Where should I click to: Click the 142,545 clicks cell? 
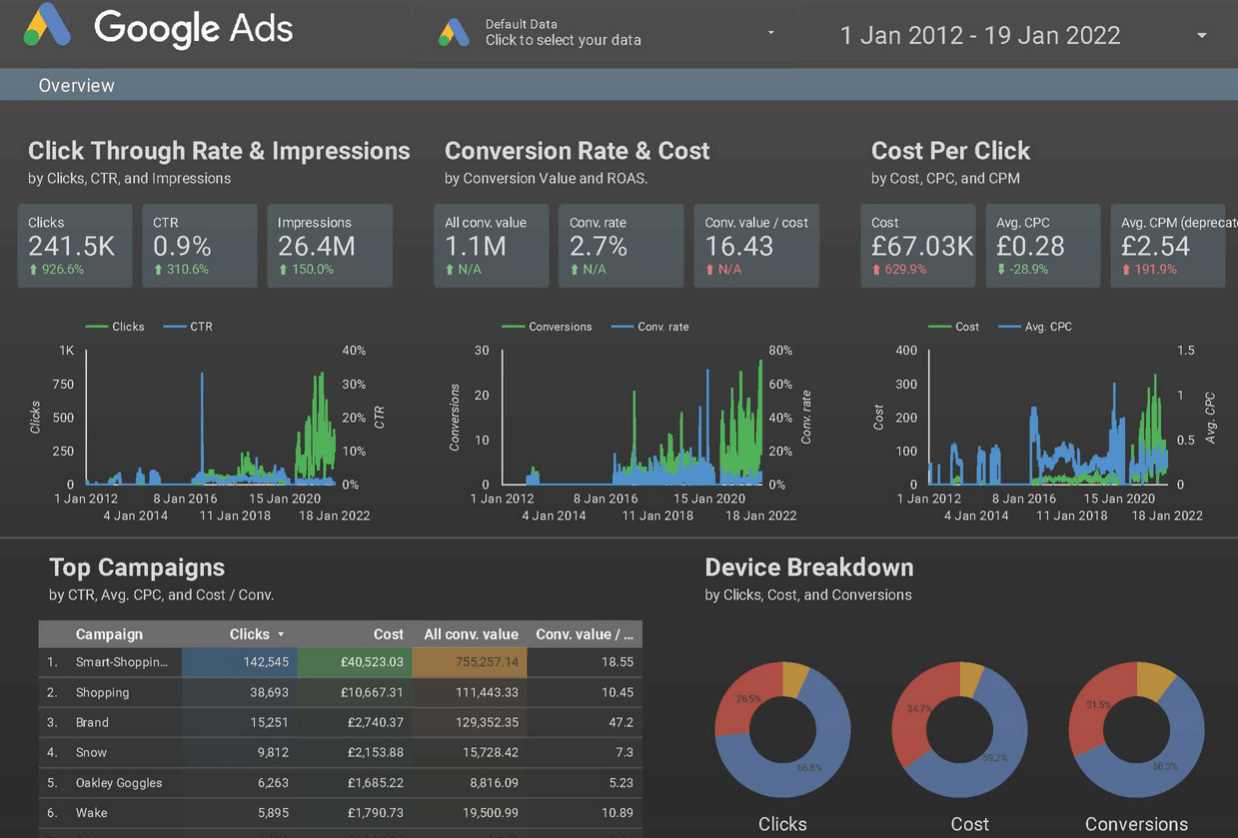[240, 662]
